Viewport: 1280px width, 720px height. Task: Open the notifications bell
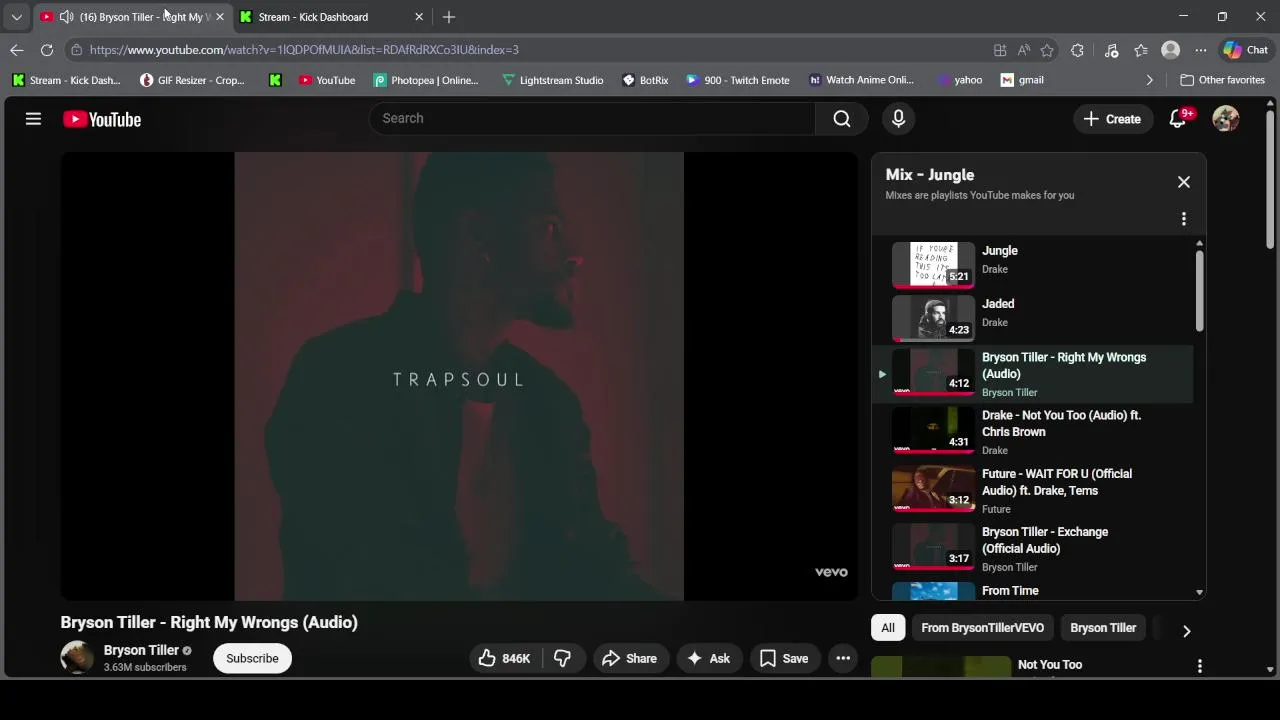click(x=1178, y=119)
